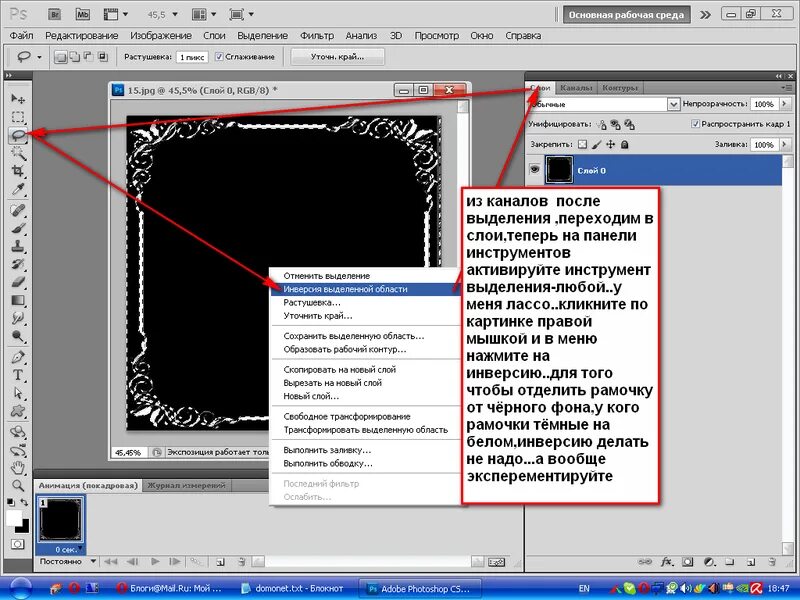Click Основная рабочая среда workspace button

point(626,15)
